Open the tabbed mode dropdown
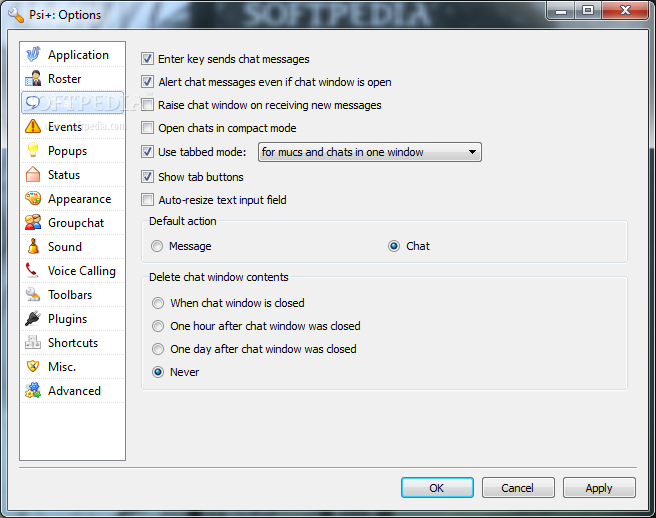Image resolution: width=656 pixels, height=518 pixels. pyautogui.click(x=370, y=152)
